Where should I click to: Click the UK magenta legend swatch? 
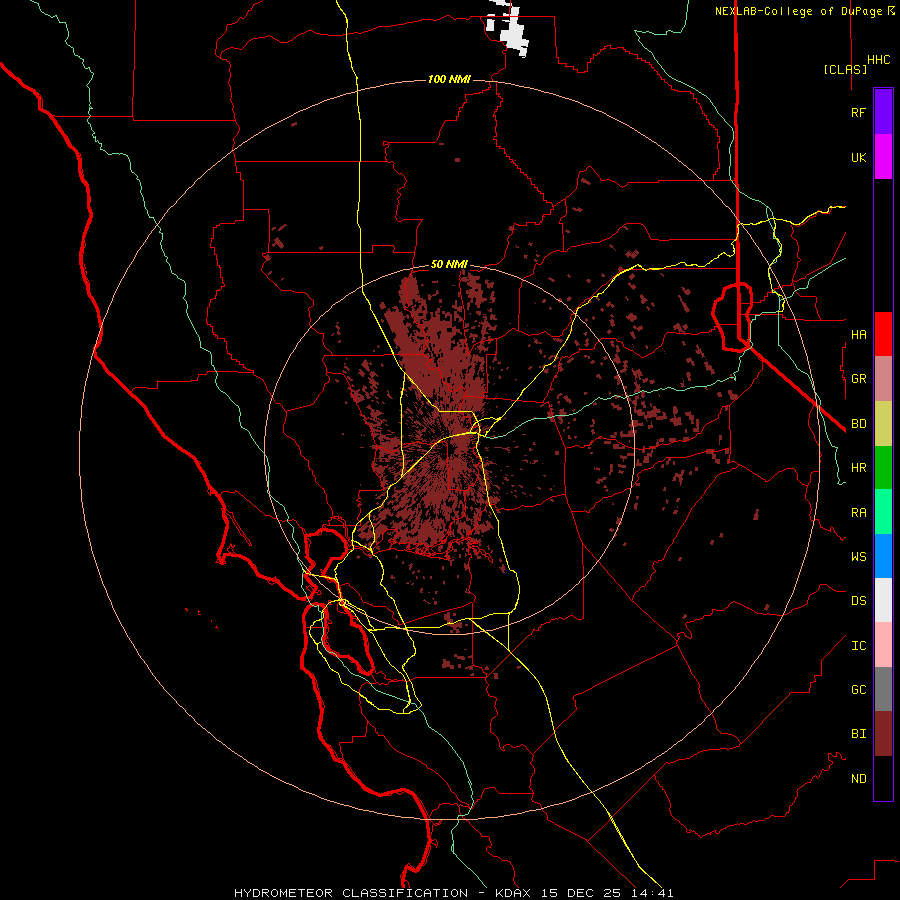click(x=883, y=157)
